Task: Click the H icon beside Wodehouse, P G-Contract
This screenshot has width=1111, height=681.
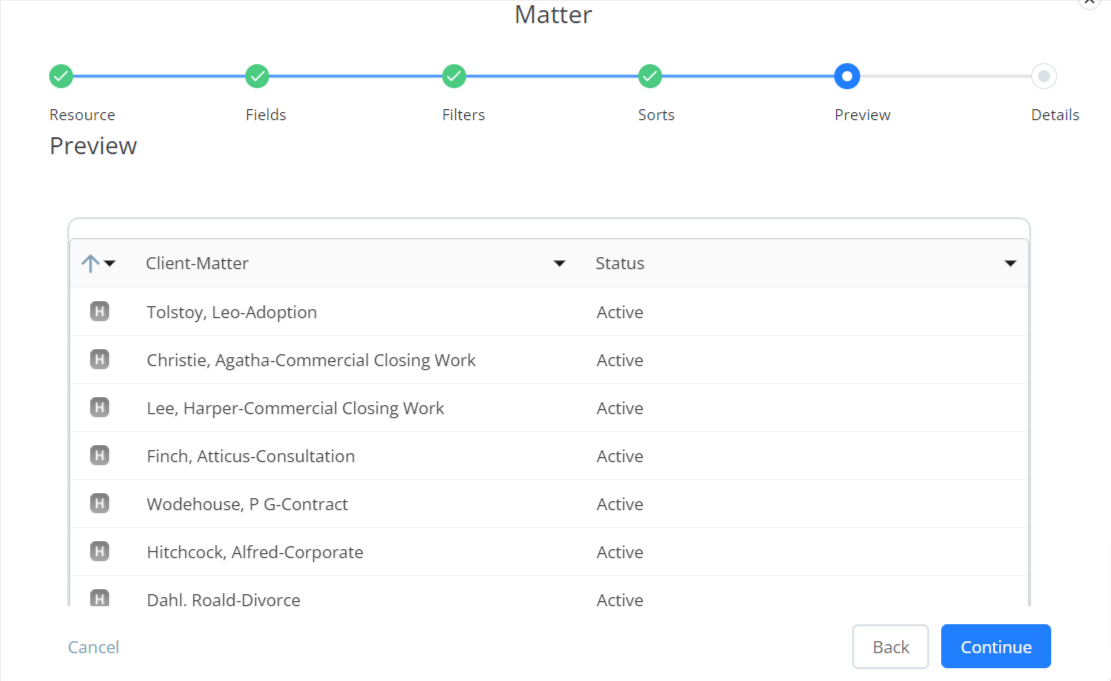Action: point(100,504)
